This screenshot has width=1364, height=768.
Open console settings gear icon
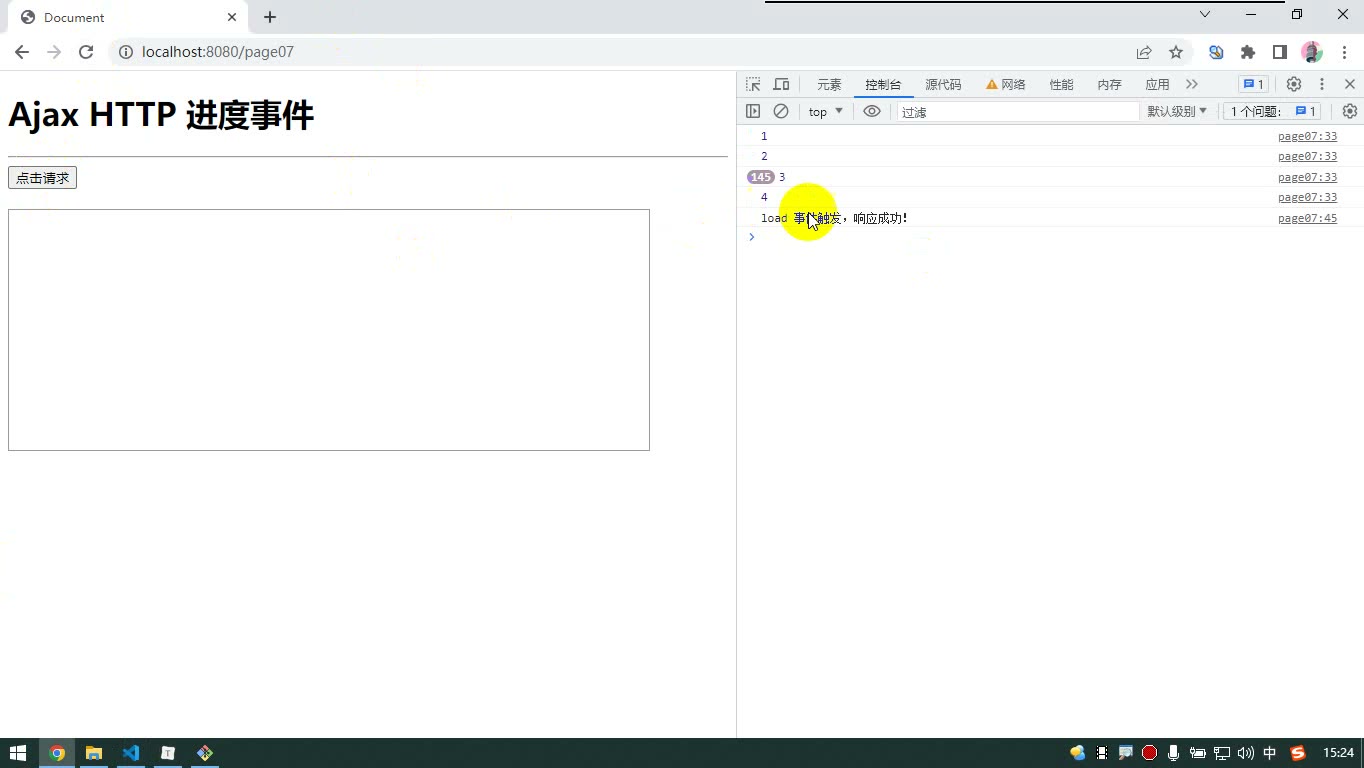(1350, 111)
